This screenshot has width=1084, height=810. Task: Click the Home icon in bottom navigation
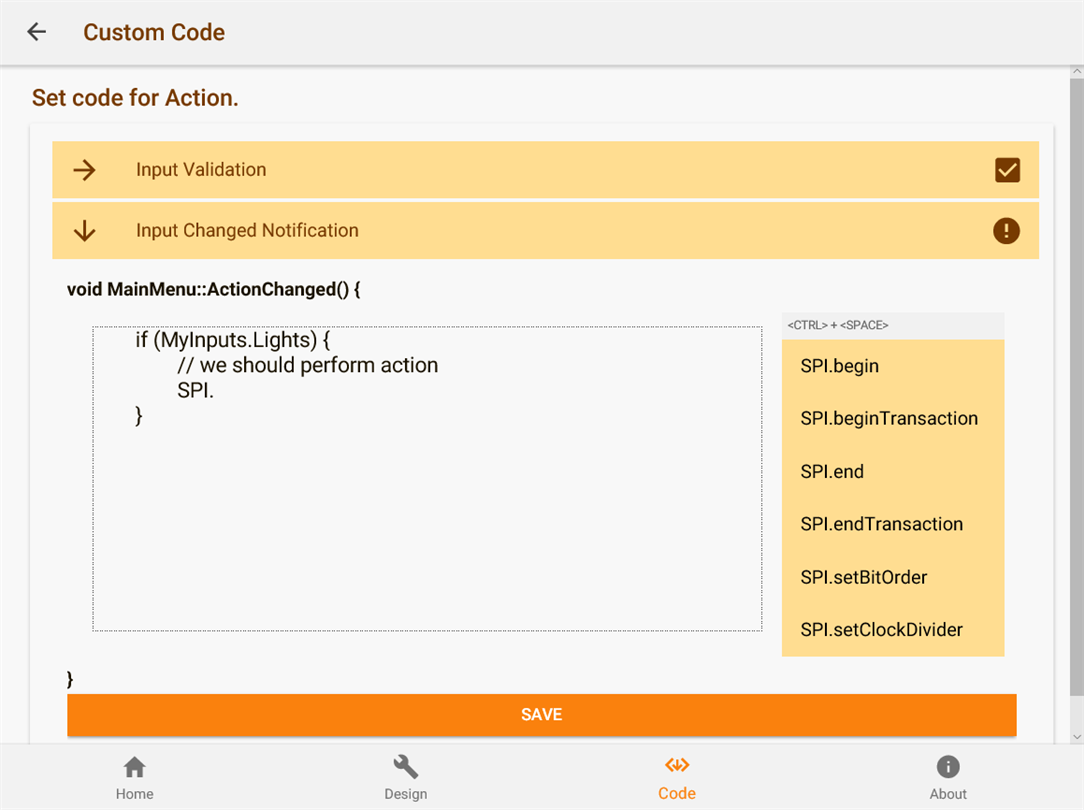click(134, 767)
